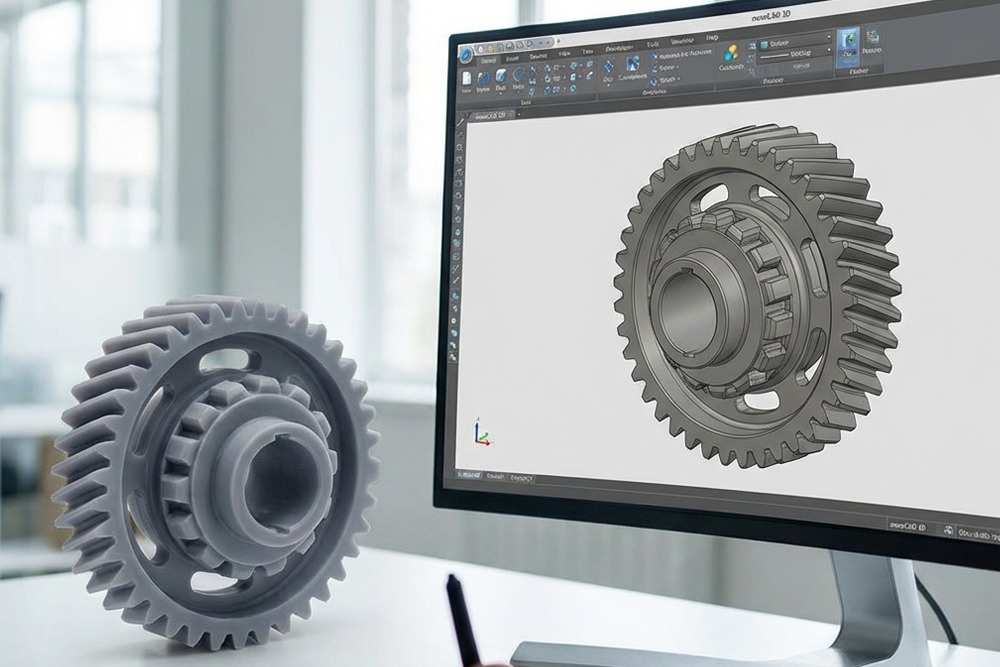Click the XYZ coordinate axes widget in the viewport

coord(479,433)
